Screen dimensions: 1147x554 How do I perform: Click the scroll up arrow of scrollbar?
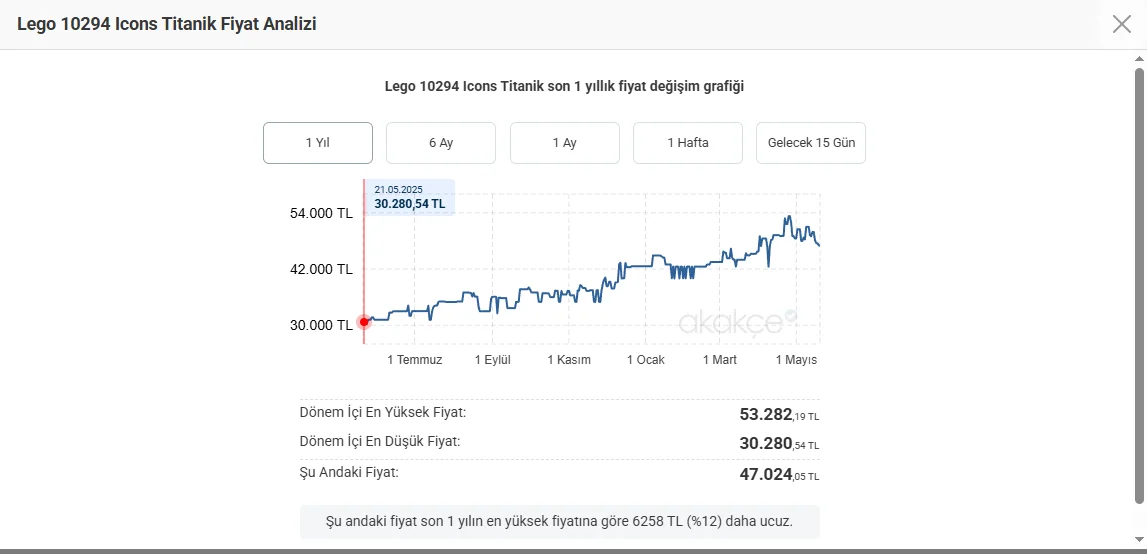[1139, 60]
